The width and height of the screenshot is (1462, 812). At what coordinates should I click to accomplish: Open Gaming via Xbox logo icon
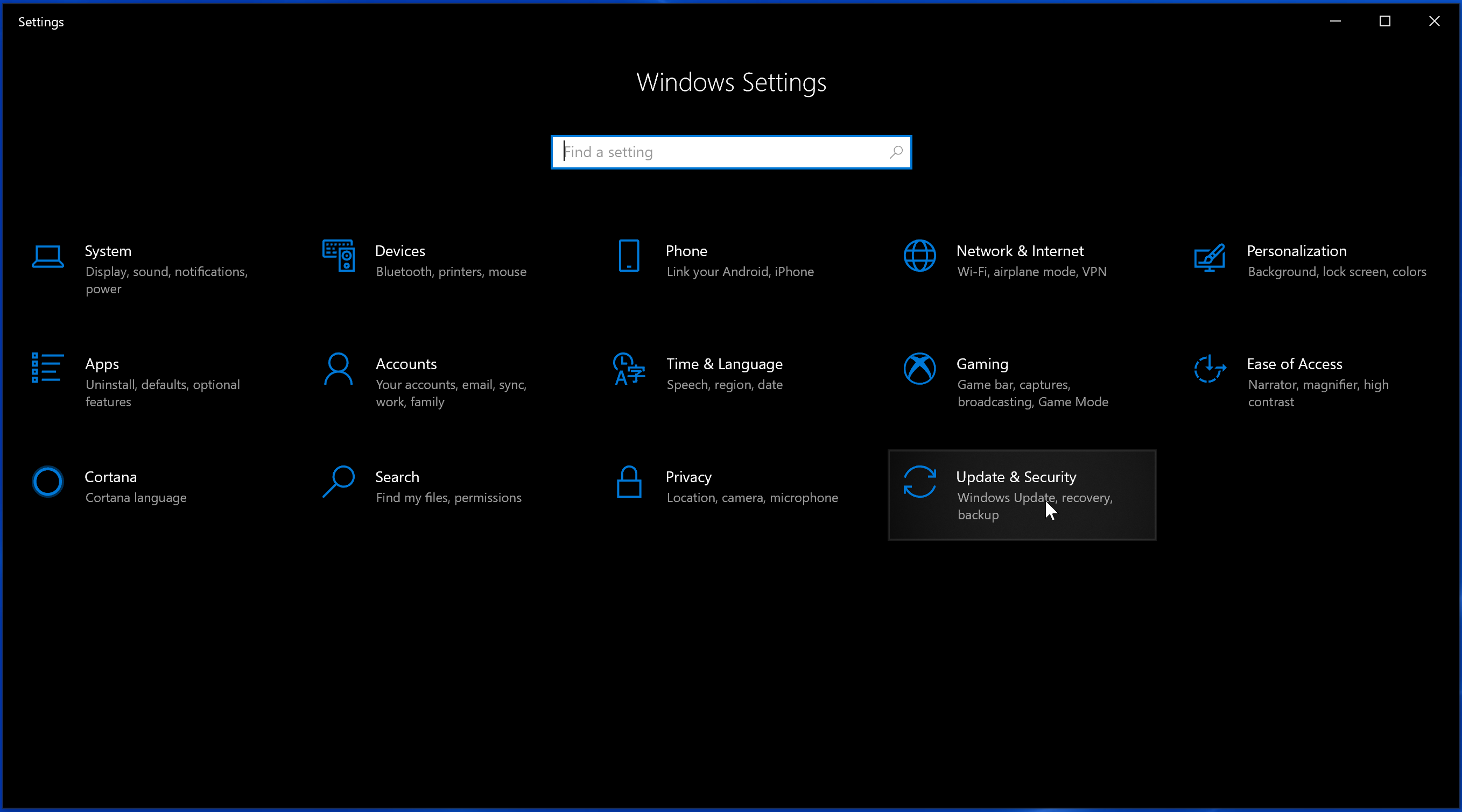click(x=919, y=369)
